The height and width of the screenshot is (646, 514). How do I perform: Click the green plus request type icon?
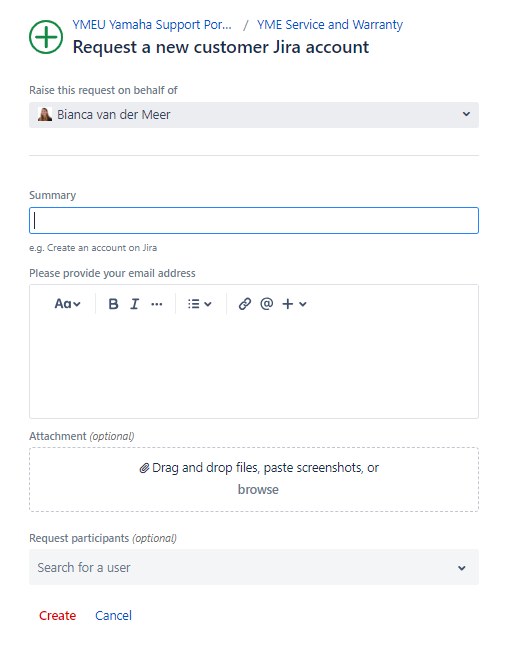[46, 37]
